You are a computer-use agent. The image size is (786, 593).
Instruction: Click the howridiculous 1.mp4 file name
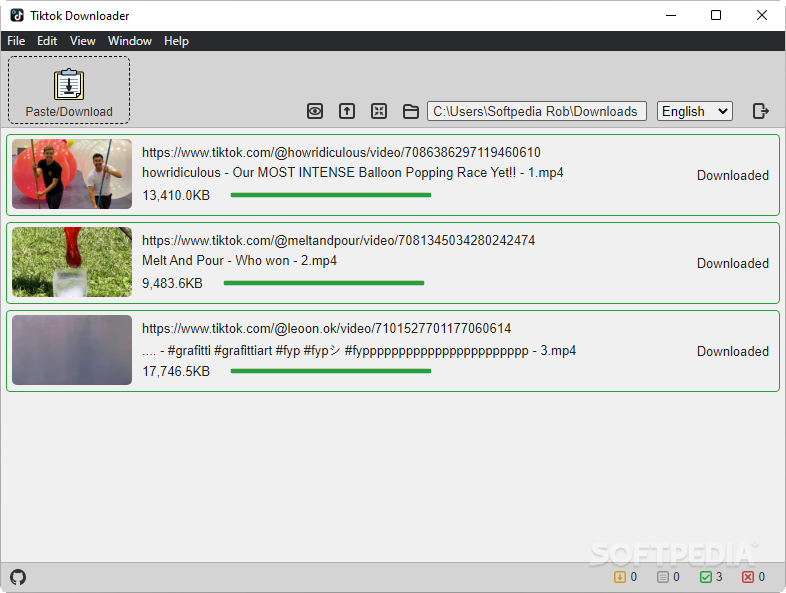tap(353, 172)
